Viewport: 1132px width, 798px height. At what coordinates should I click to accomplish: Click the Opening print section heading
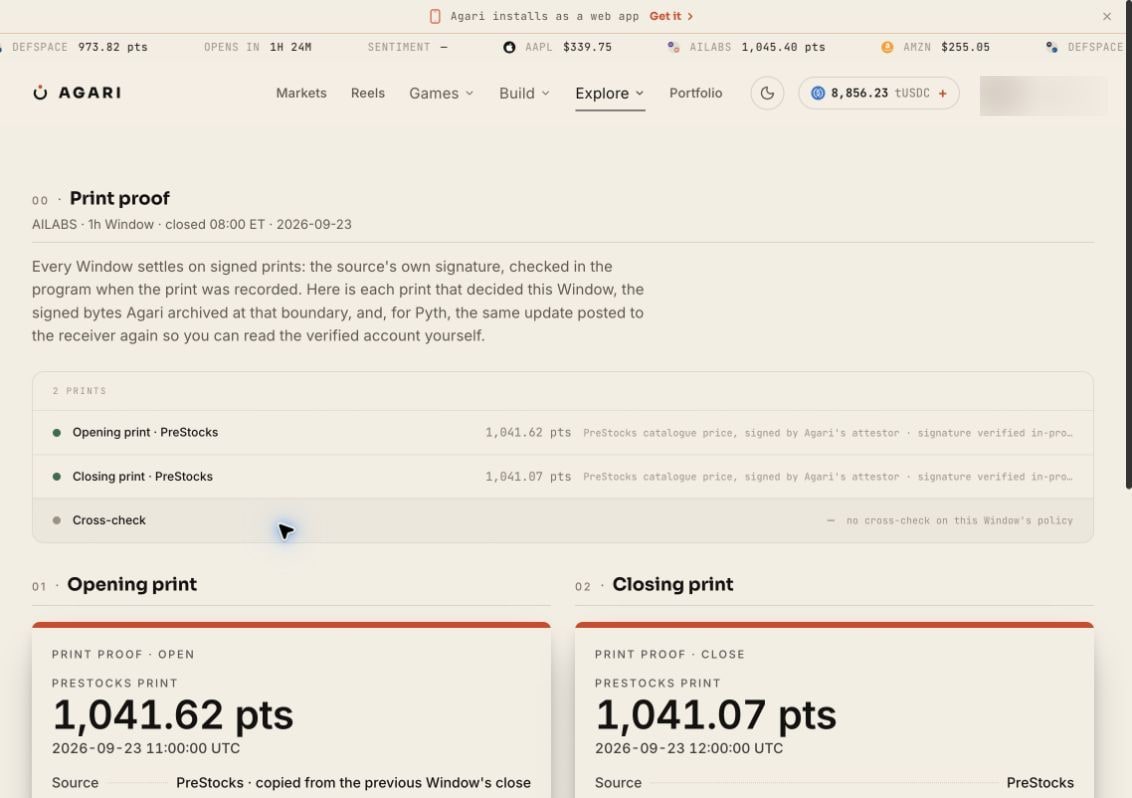pyautogui.click(x=131, y=584)
